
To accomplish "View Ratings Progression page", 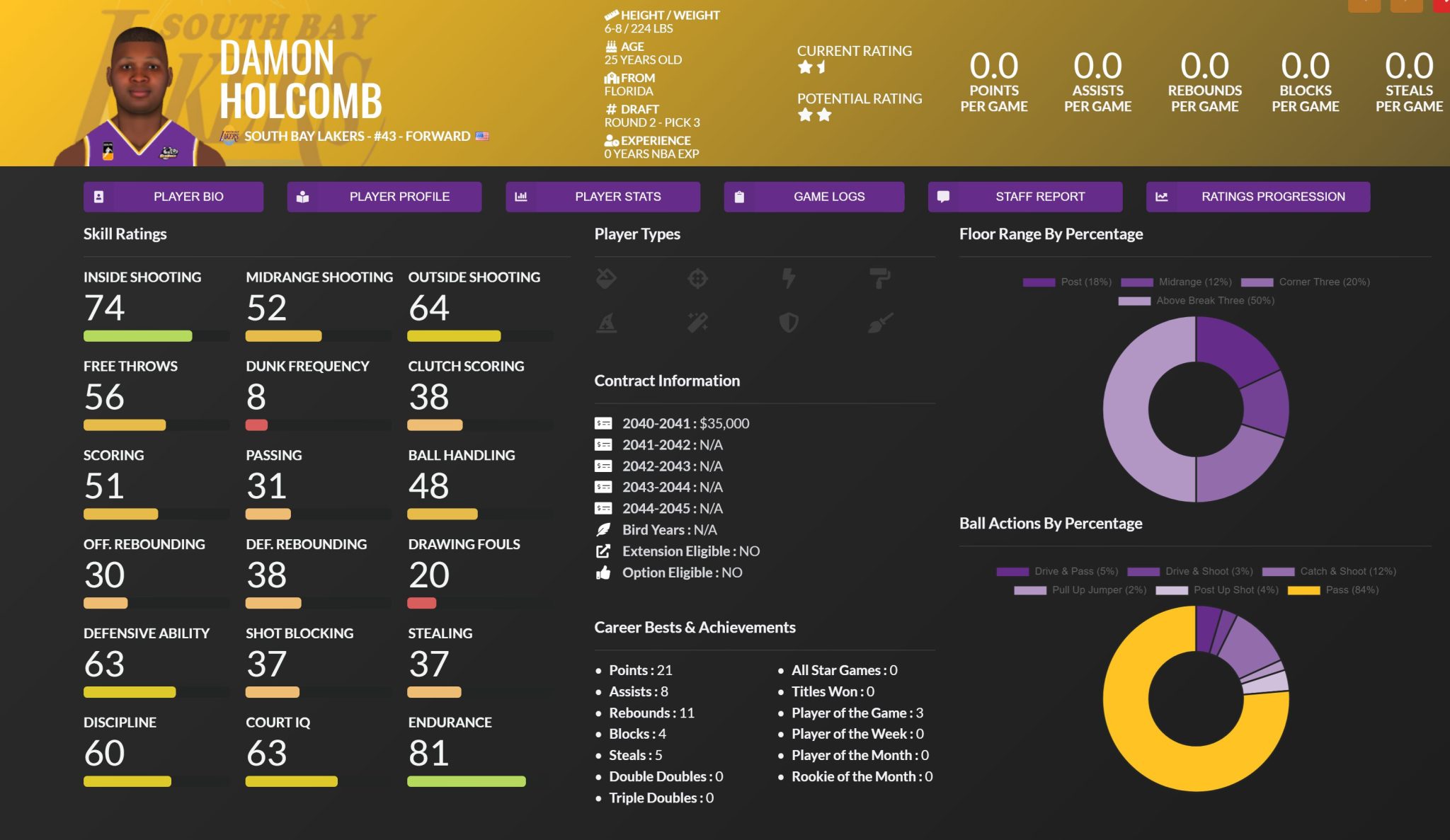I will pyautogui.click(x=1257, y=197).
